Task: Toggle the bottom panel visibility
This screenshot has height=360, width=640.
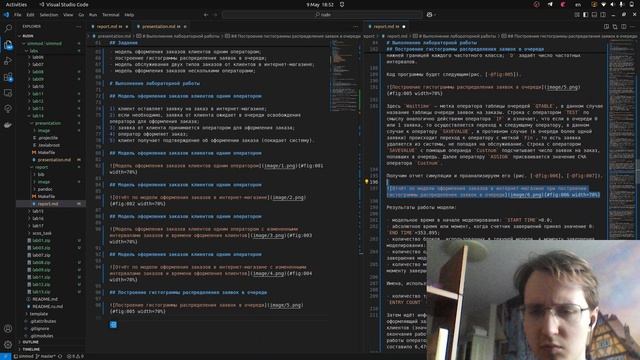Action: coord(594,15)
